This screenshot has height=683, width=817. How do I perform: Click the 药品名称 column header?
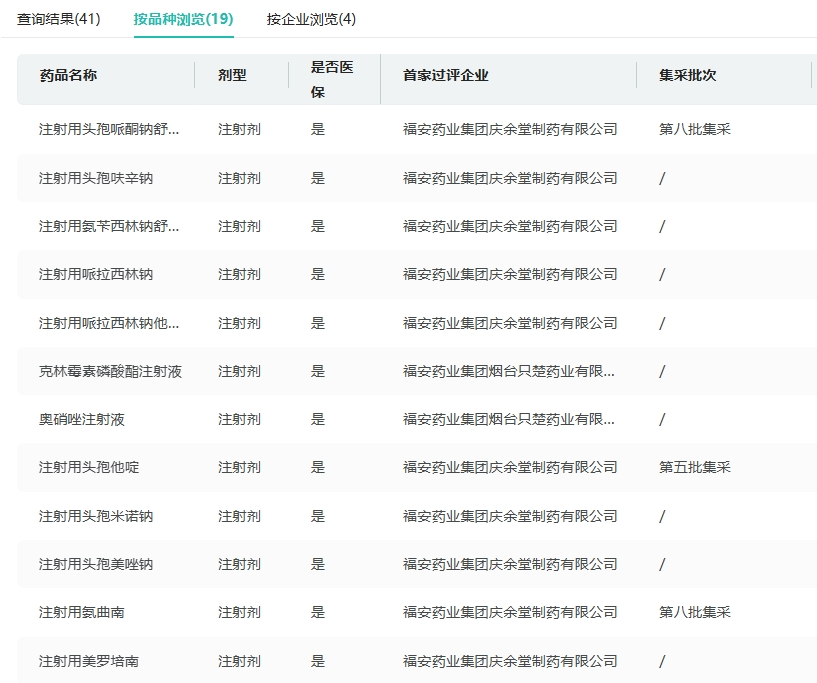68,75
